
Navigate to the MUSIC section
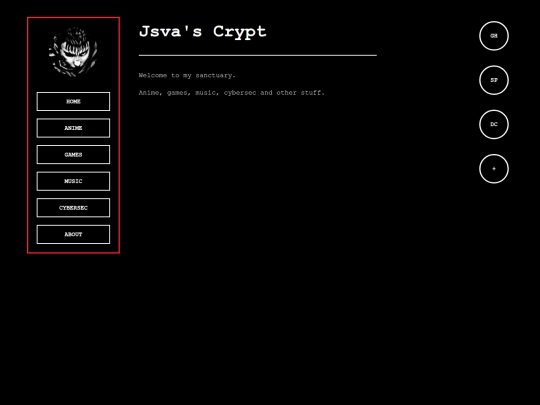point(73,181)
